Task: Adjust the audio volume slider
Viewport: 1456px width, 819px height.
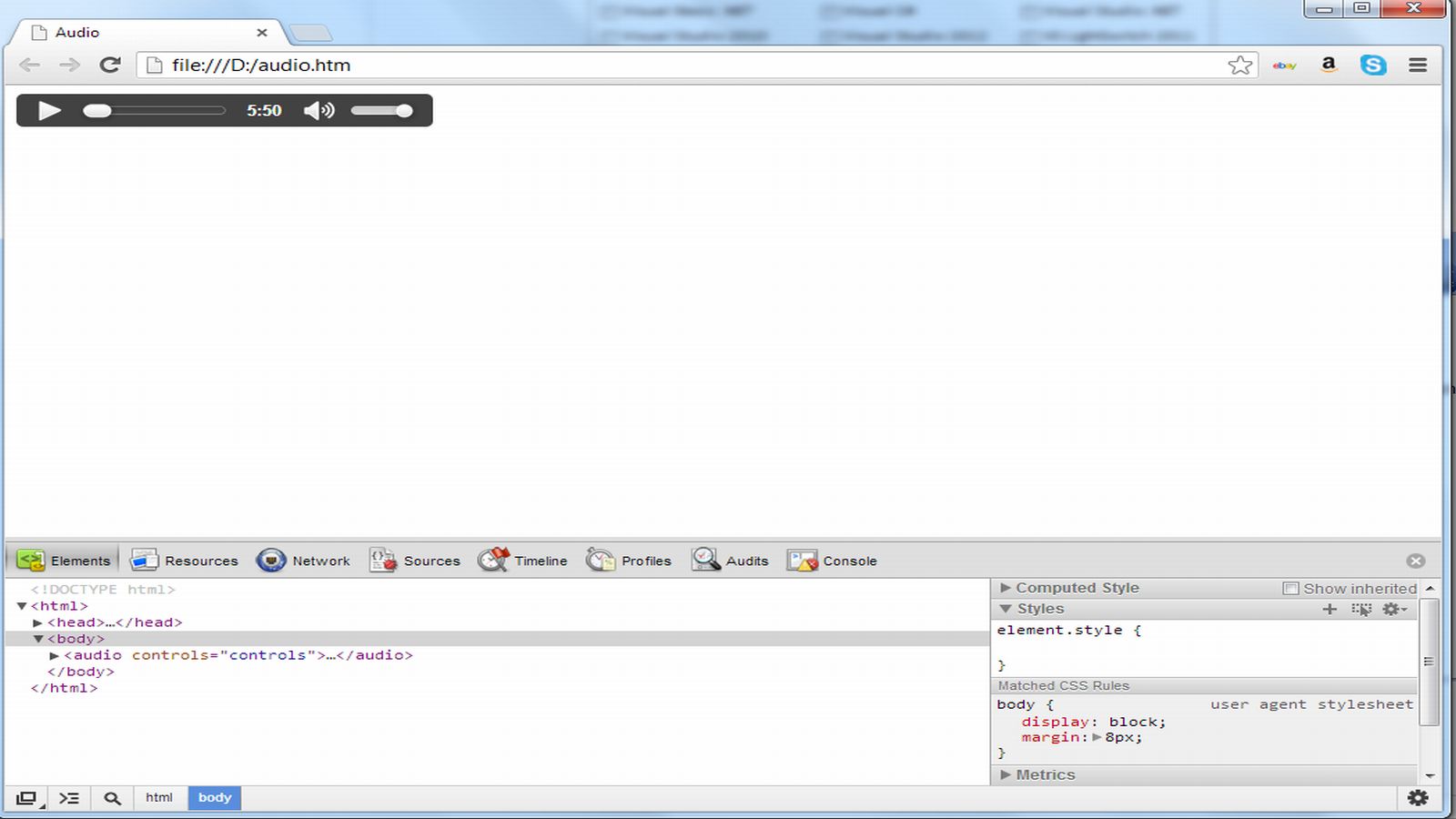Action: [382, 111]
